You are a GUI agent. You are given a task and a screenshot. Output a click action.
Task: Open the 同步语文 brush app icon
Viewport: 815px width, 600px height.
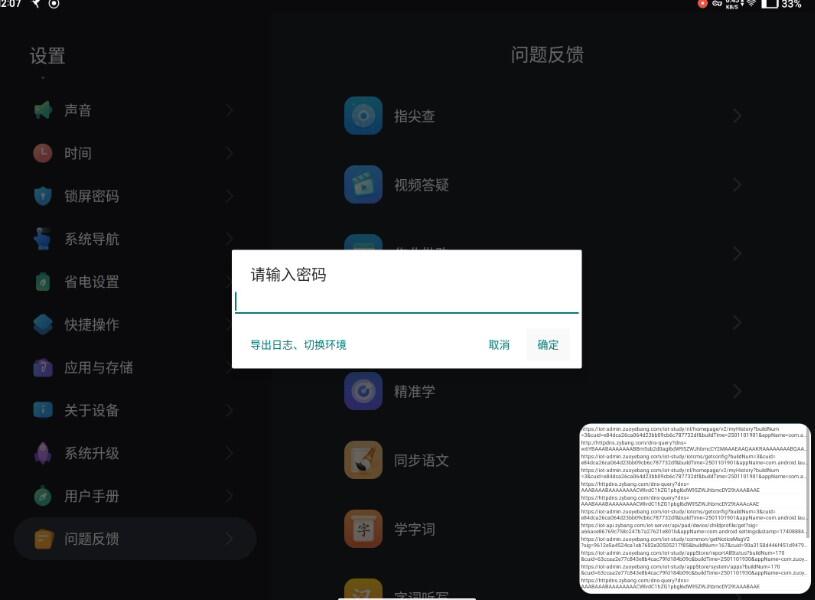363,460
